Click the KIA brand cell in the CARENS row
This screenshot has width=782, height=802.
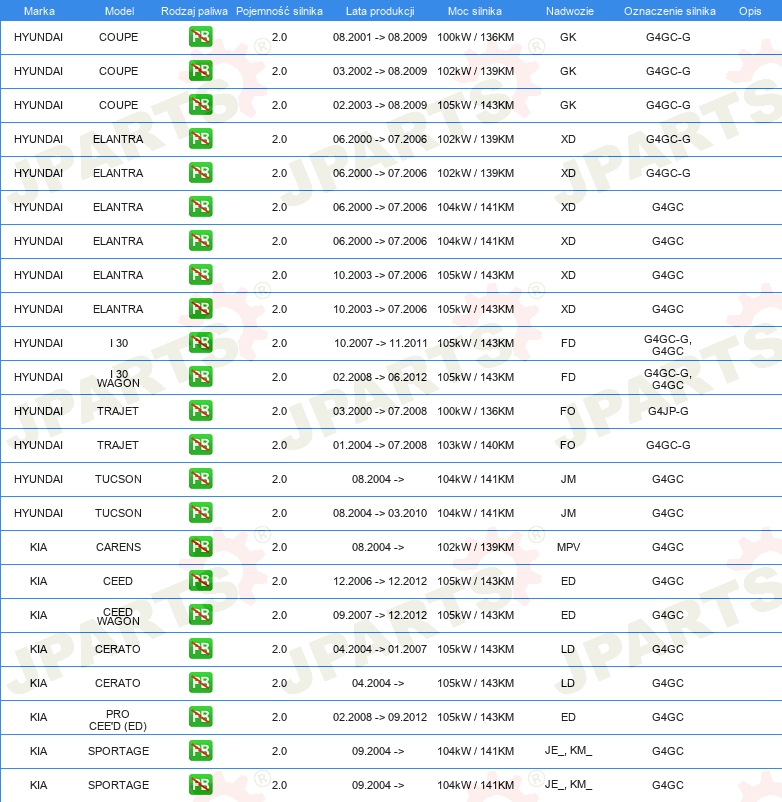click(x=38, y=547)
